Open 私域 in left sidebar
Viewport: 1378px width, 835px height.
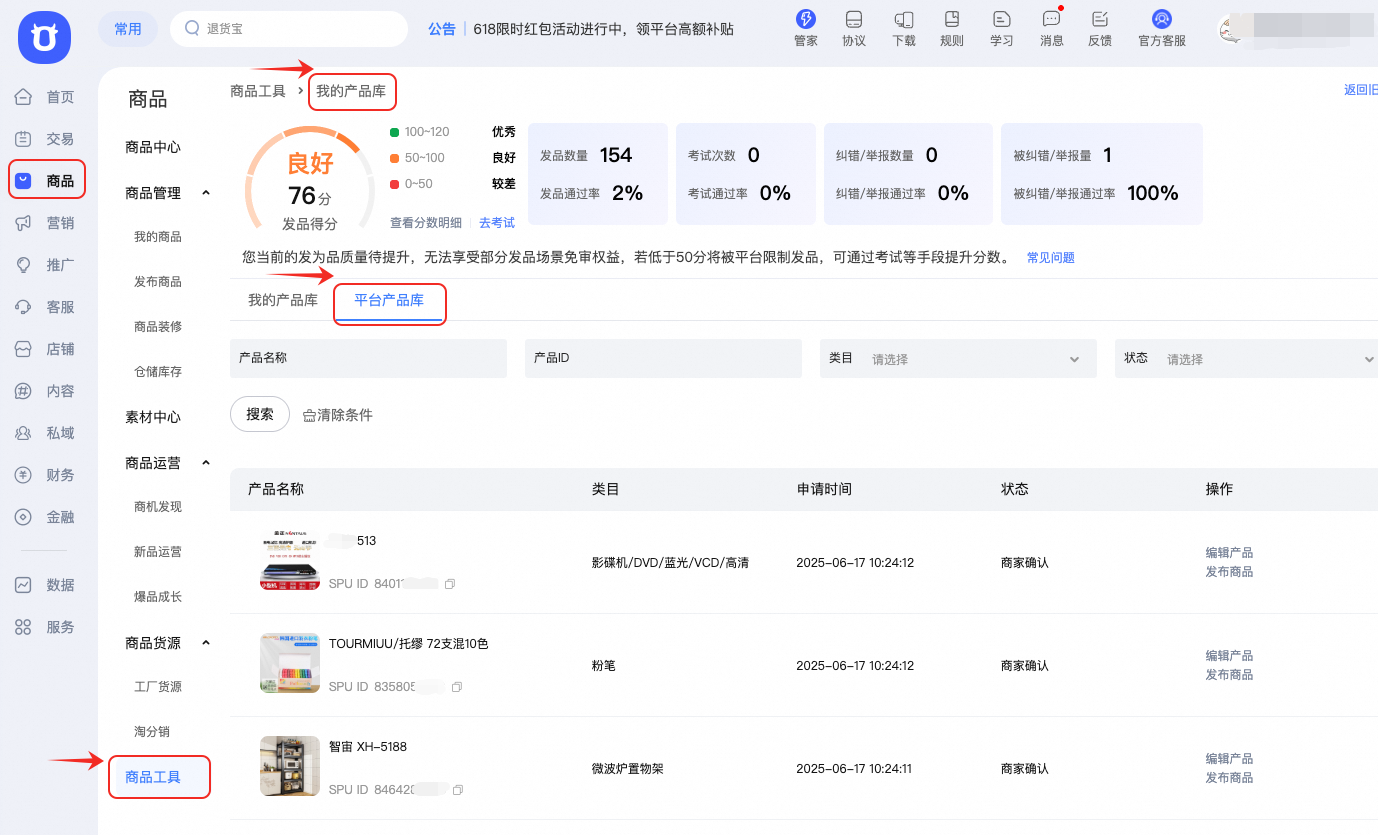(x=46, y=433)
